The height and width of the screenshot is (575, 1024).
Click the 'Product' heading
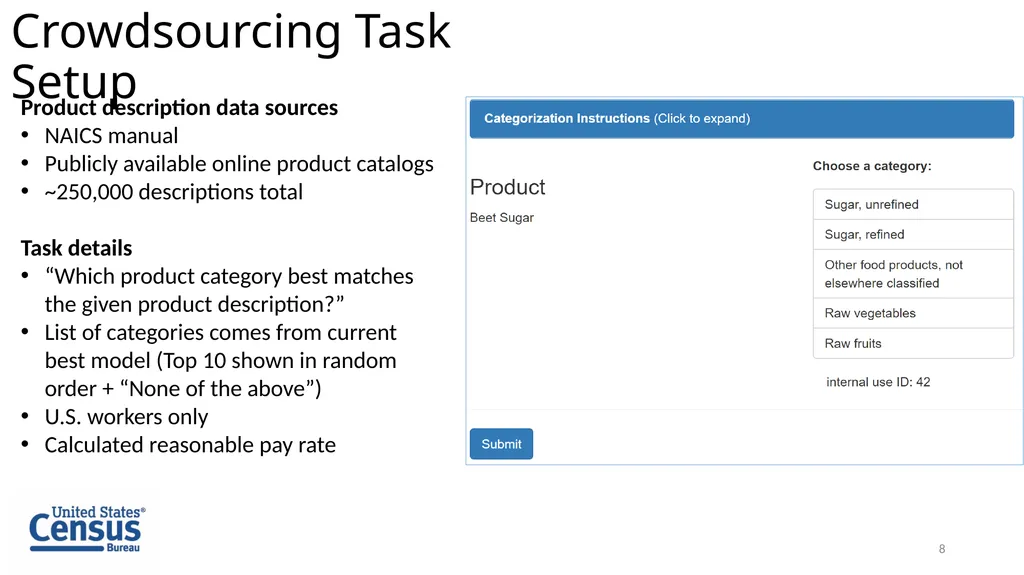click(x=507, y=187)
